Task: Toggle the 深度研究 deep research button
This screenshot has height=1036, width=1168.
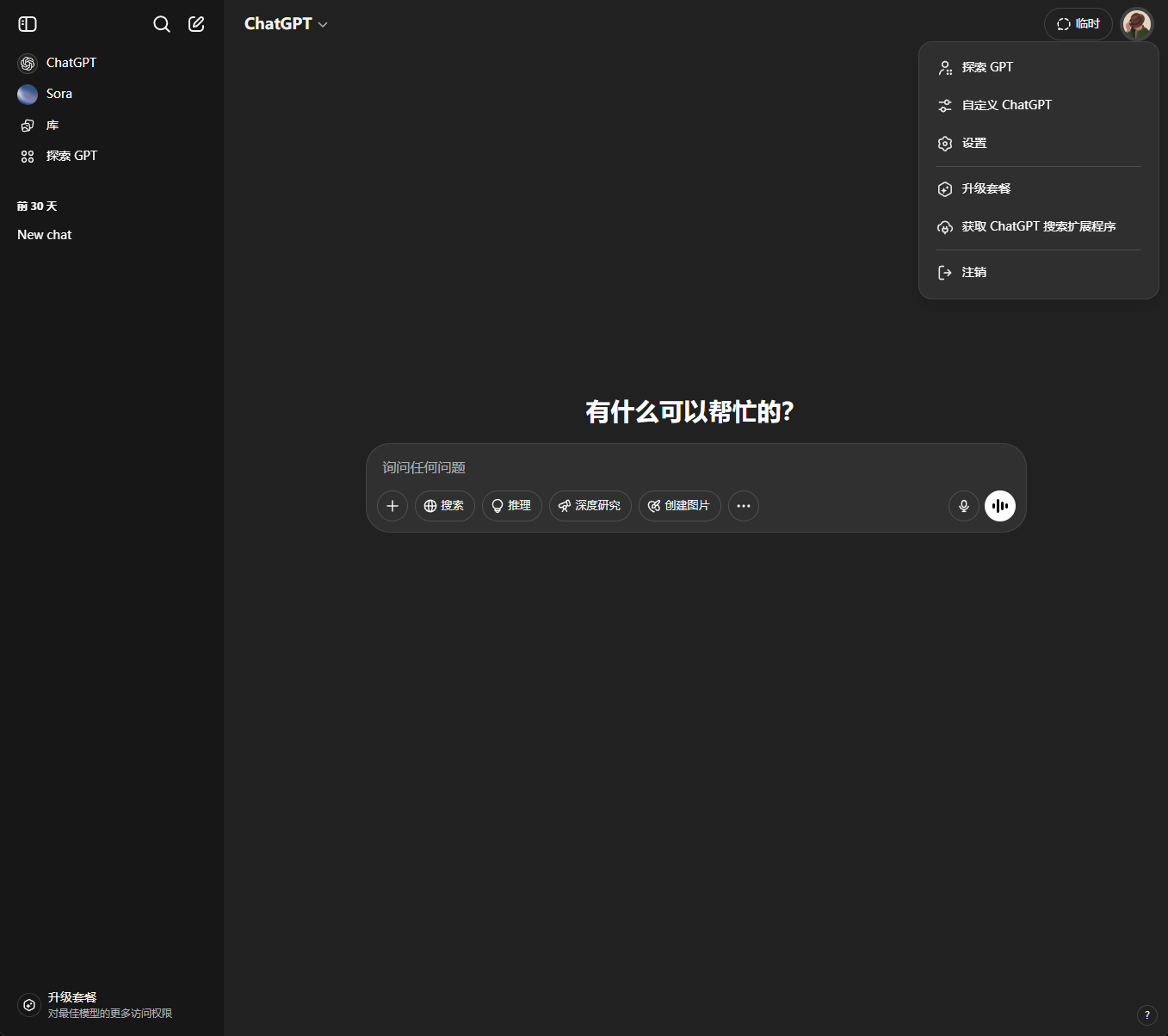Action: [590, 506]
